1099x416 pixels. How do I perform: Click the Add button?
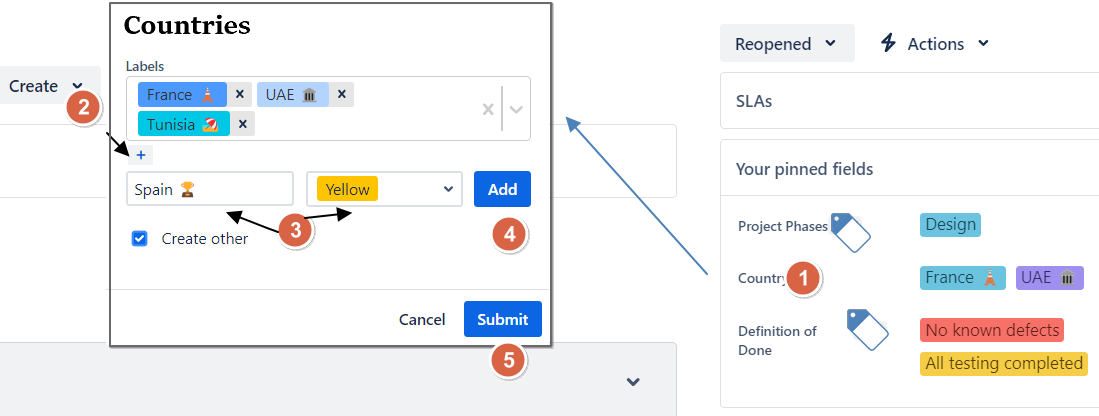pyautogui.click(x=502, y=189)
